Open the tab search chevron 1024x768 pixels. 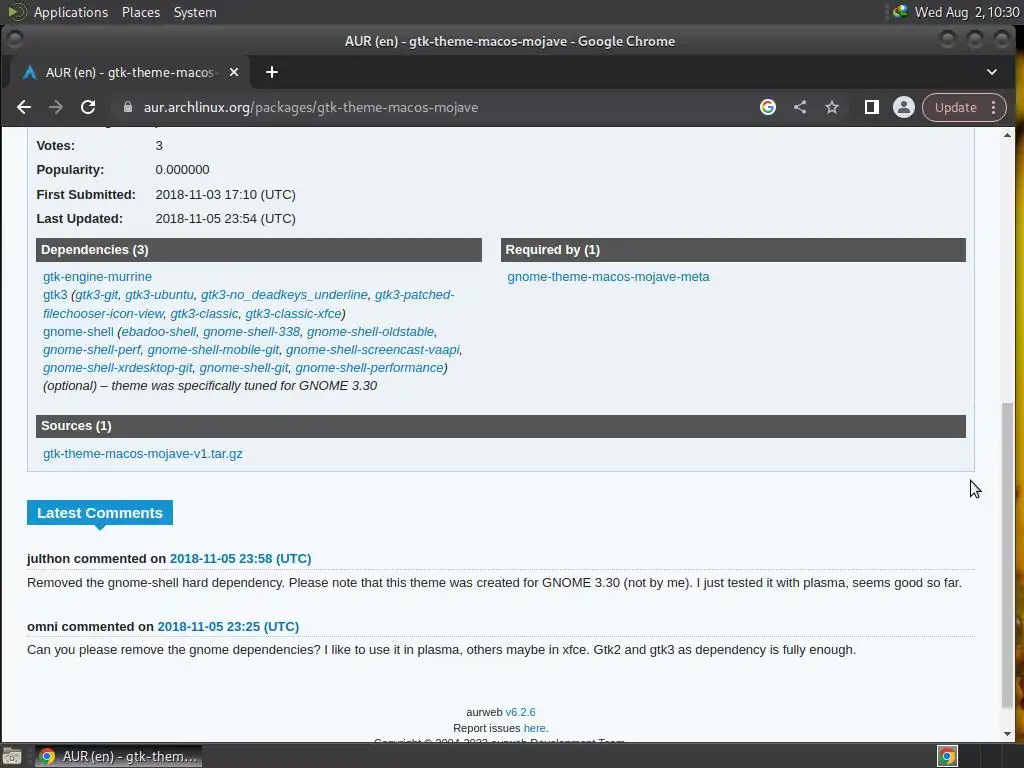[x=991, y=72]
